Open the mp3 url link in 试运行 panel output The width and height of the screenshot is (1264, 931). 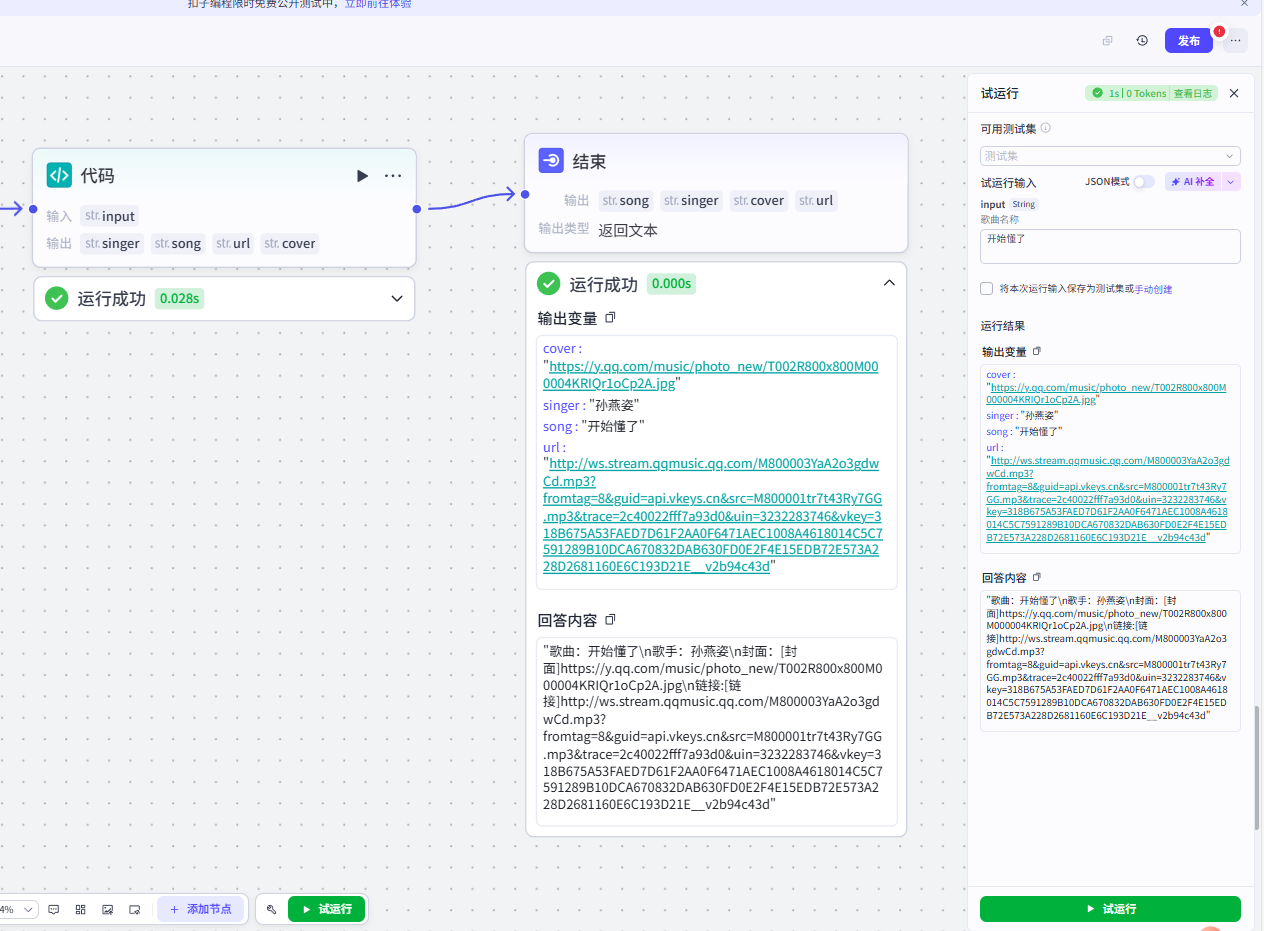coord(1108,499)
